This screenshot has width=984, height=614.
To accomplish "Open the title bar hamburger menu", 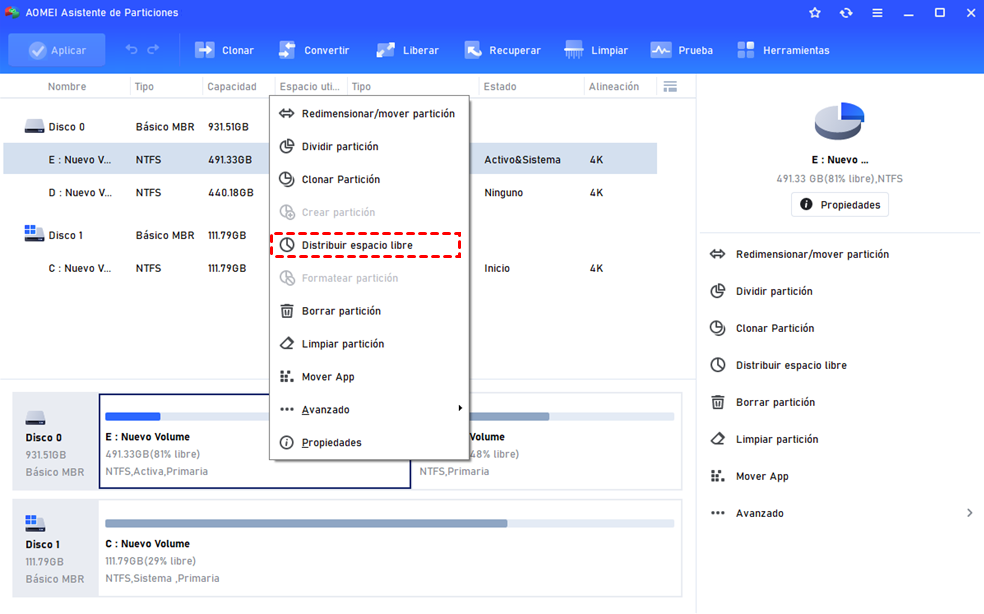I will coord(877,13).
